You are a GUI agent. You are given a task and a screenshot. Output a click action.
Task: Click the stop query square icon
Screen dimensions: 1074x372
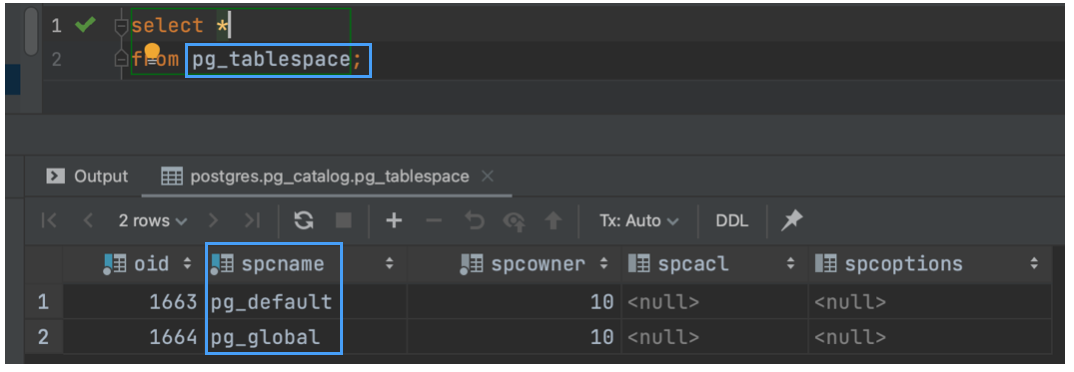[x=343, y=221]
